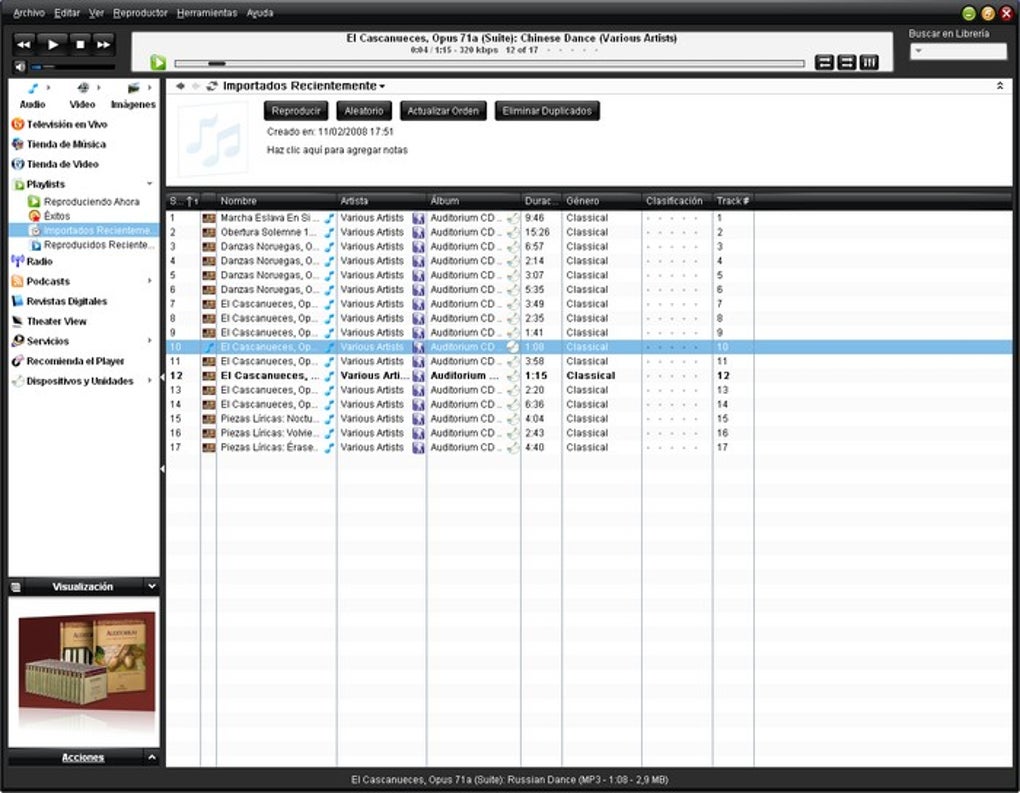Expand the Dispositivos y Unidades entry
Screen dimensions: 1020x793
(152, 380)
